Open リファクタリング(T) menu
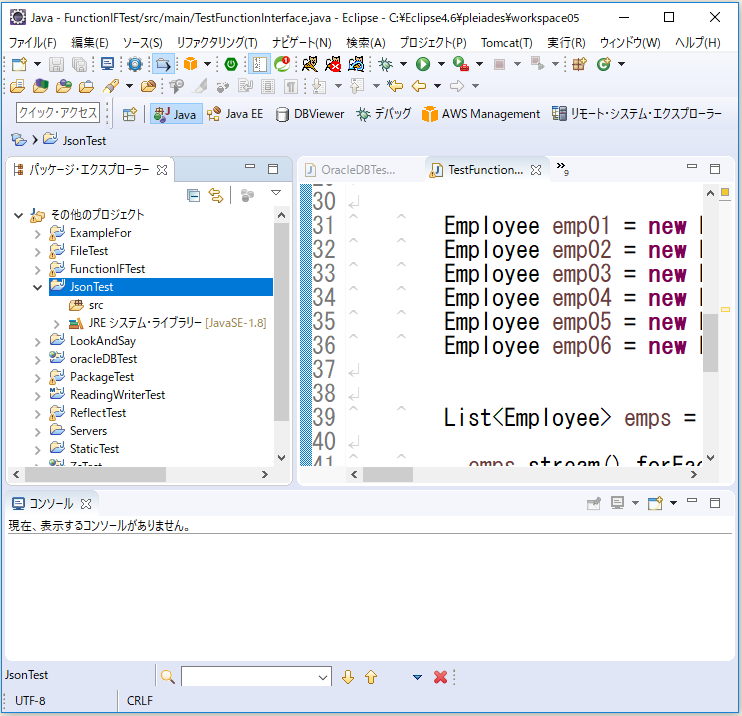The image size is (742, 716). click(217, 43)
